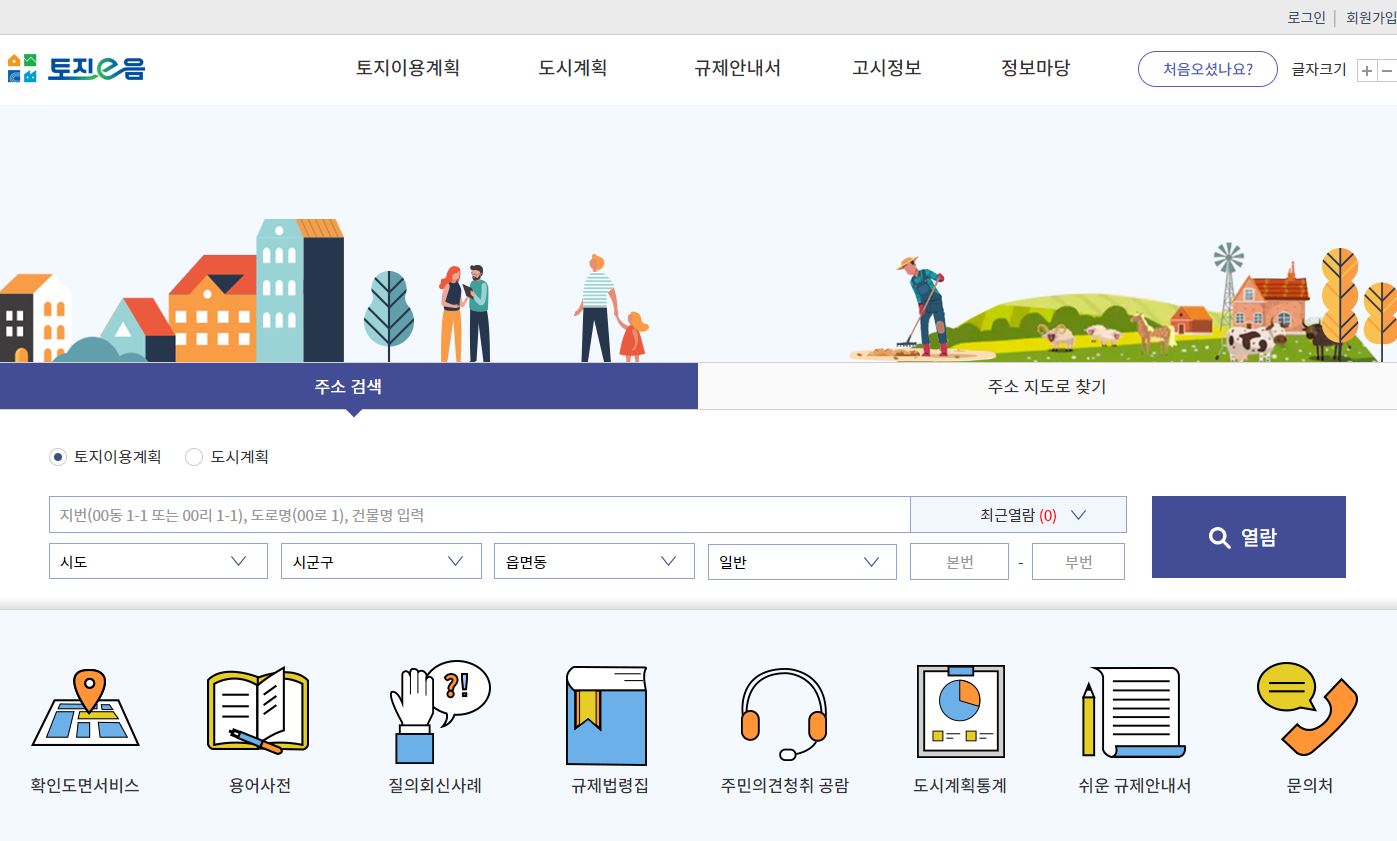This screenshot has height=841, width=1397.
Task: Decrease font size with minus button
Action: (x=1387, y=70)
